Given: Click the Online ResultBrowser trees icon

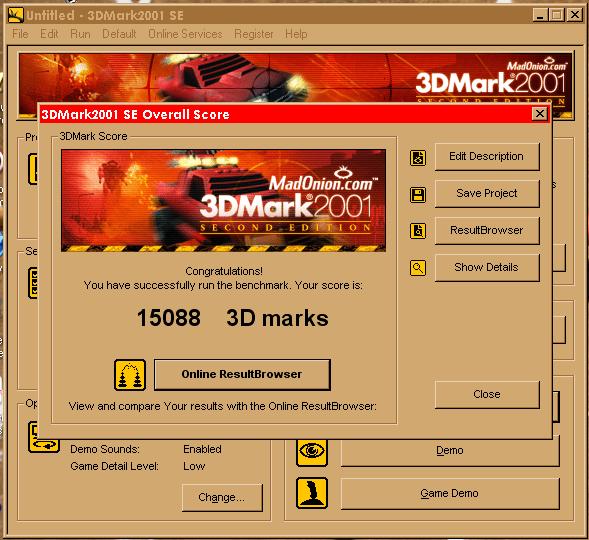Looking at the screenshot, I should [x=130, y=375].
